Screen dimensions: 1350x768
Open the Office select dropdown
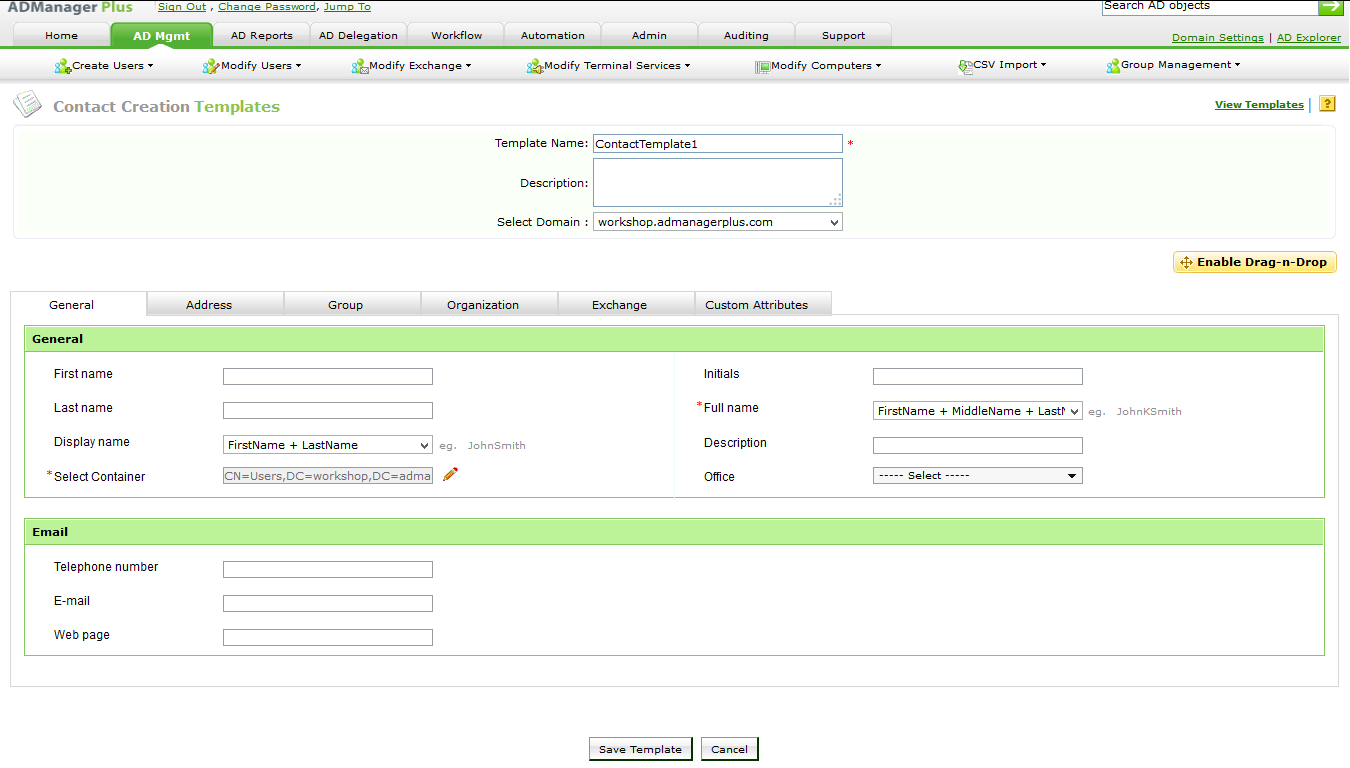(978, 476)
